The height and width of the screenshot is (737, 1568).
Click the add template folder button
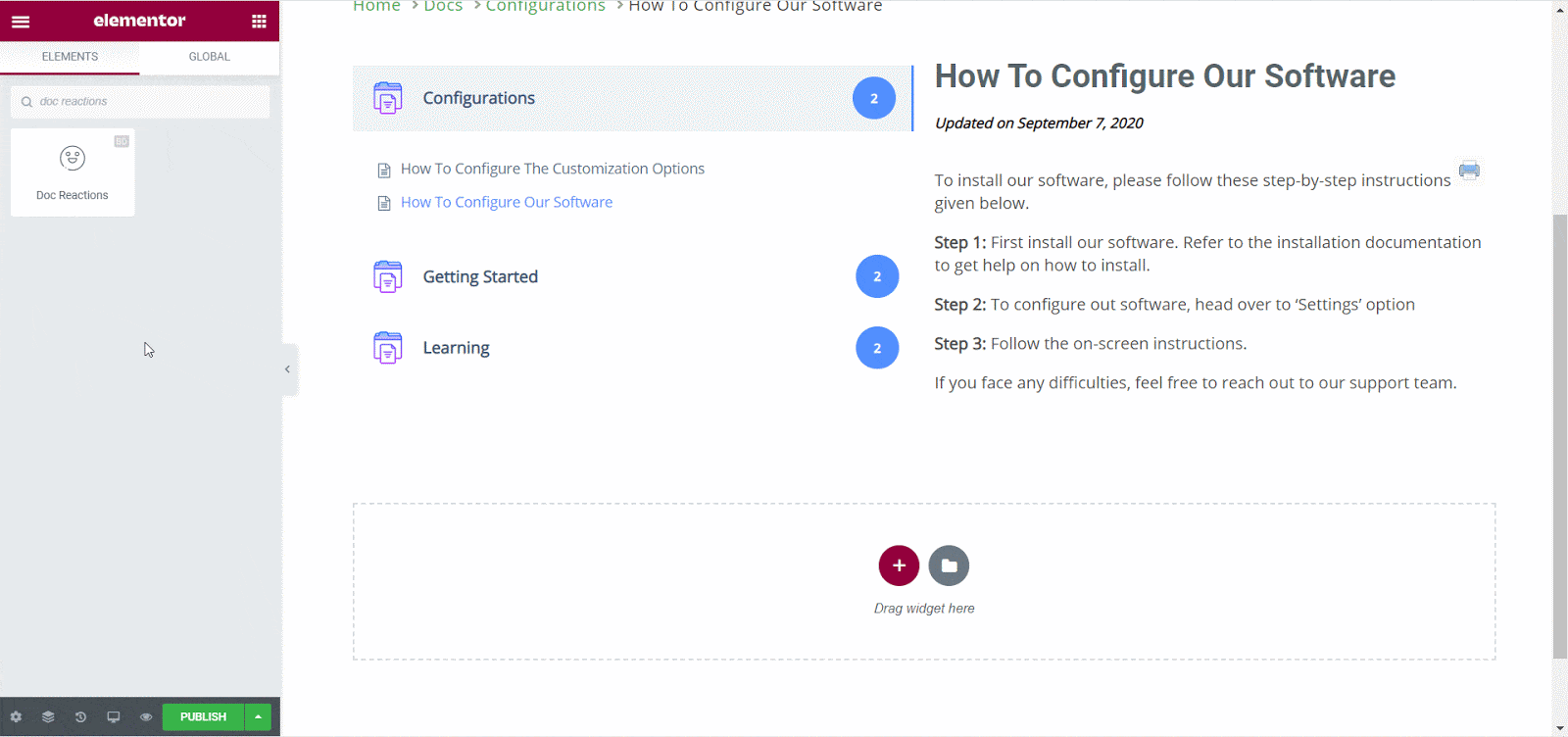[x=948, y=565]
